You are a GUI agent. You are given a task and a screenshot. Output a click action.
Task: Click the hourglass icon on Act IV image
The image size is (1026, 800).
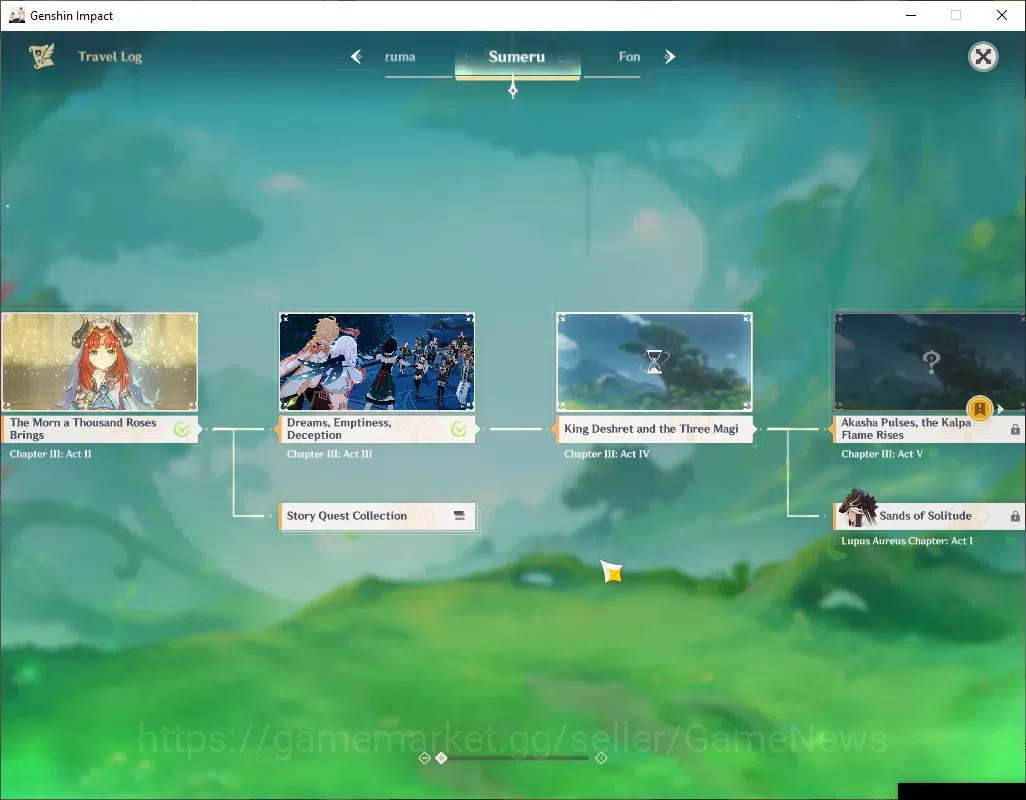654,361
